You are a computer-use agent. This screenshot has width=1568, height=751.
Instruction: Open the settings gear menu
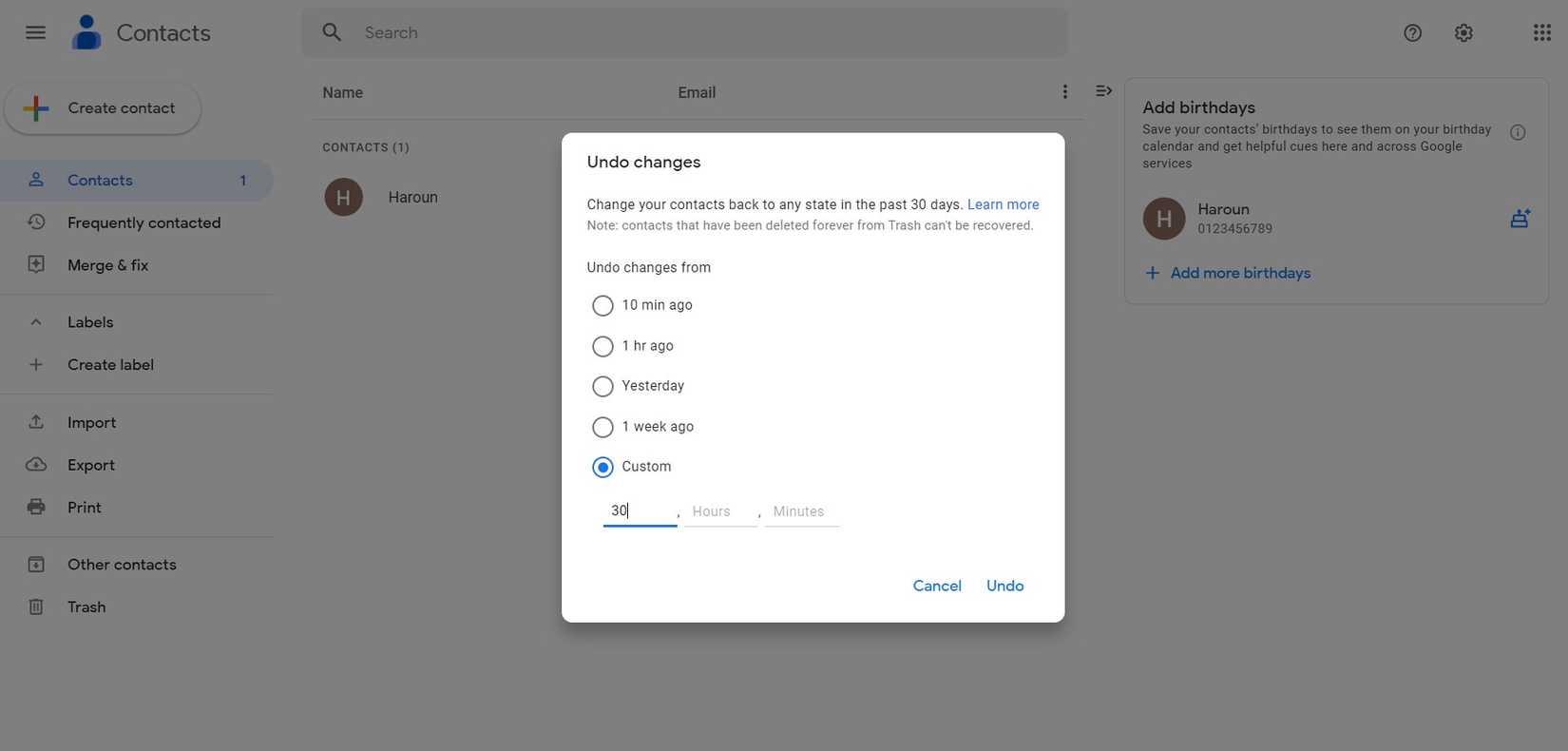point(1463,32)
